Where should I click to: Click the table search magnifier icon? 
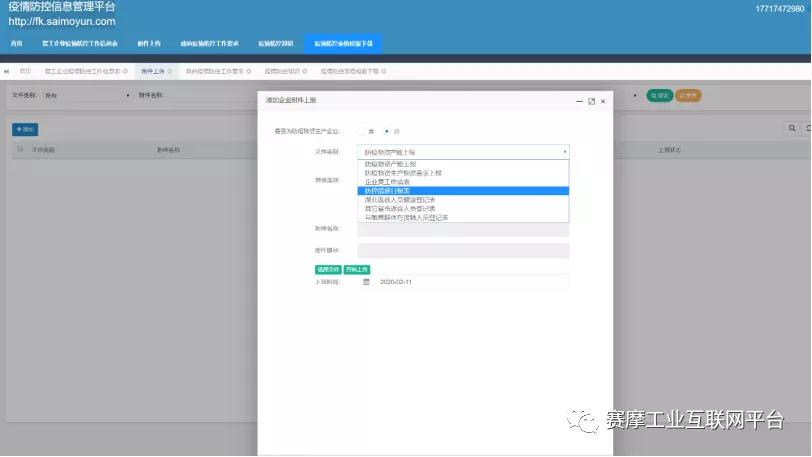coord(791,129)
